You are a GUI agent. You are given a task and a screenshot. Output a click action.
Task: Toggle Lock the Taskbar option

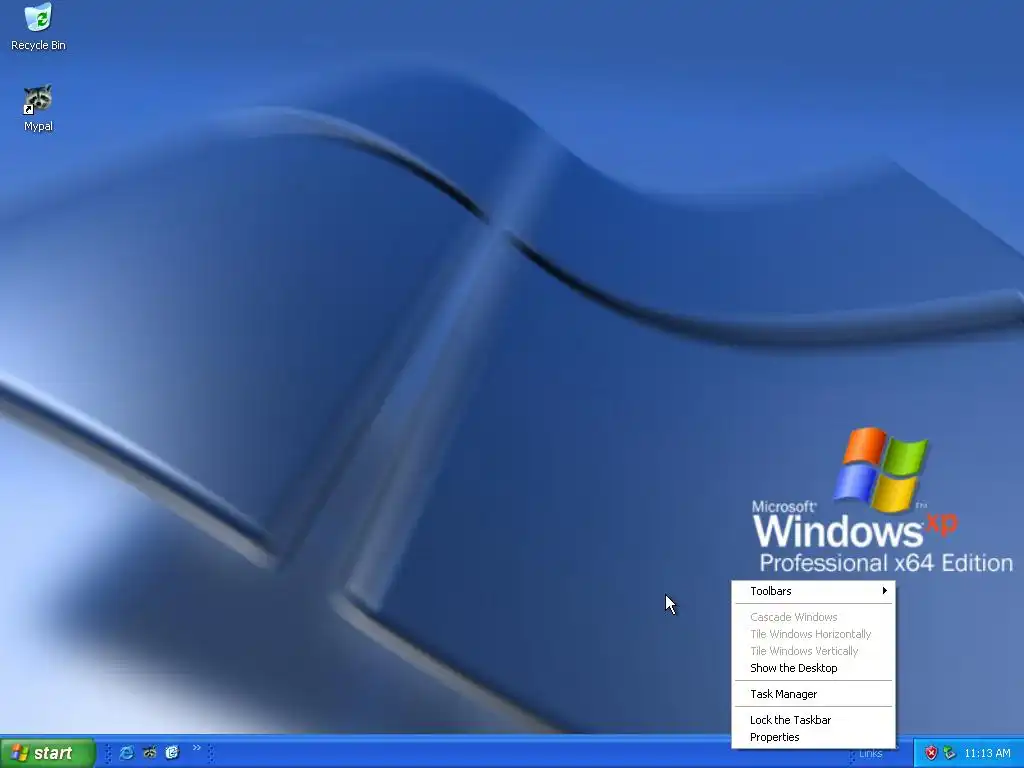tap(814, 720)
